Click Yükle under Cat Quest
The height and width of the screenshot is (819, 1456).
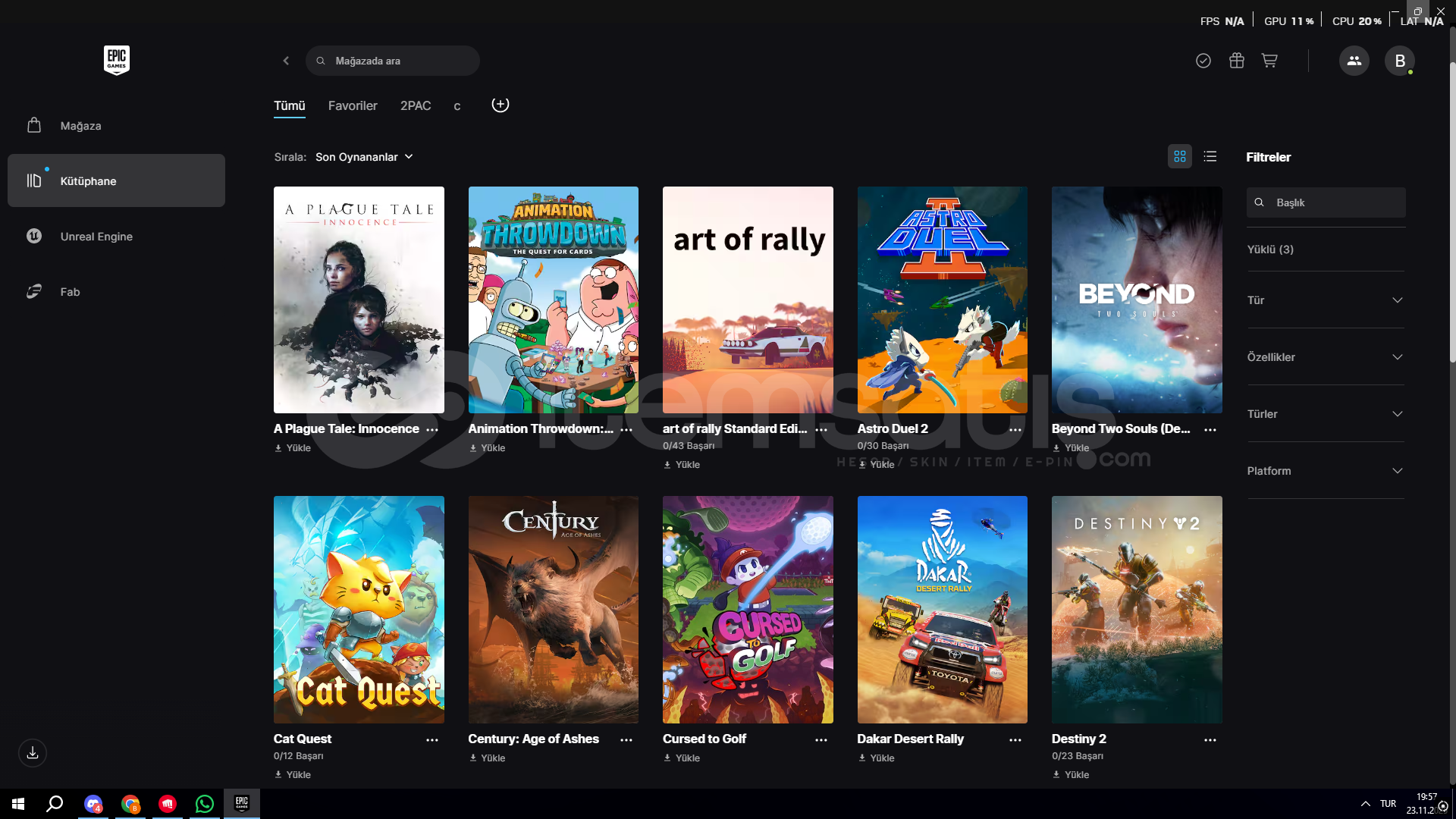(x=293, y=774)
